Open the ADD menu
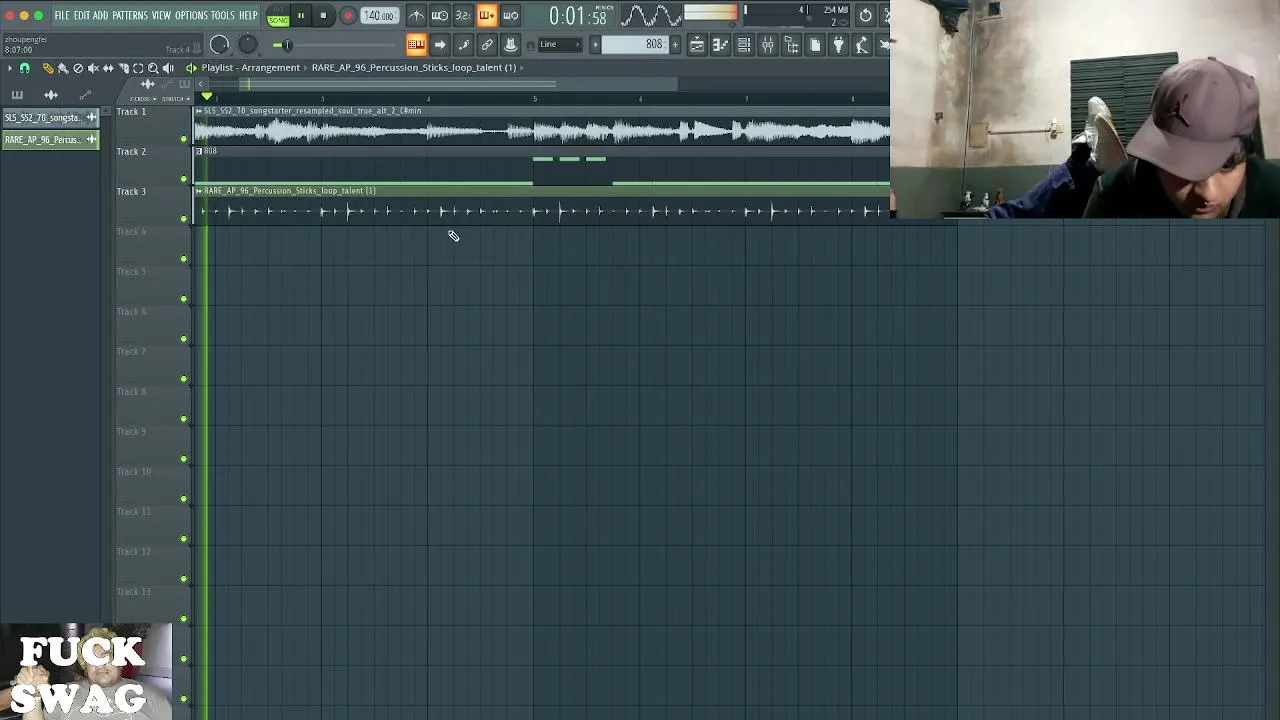 point(101,16)
